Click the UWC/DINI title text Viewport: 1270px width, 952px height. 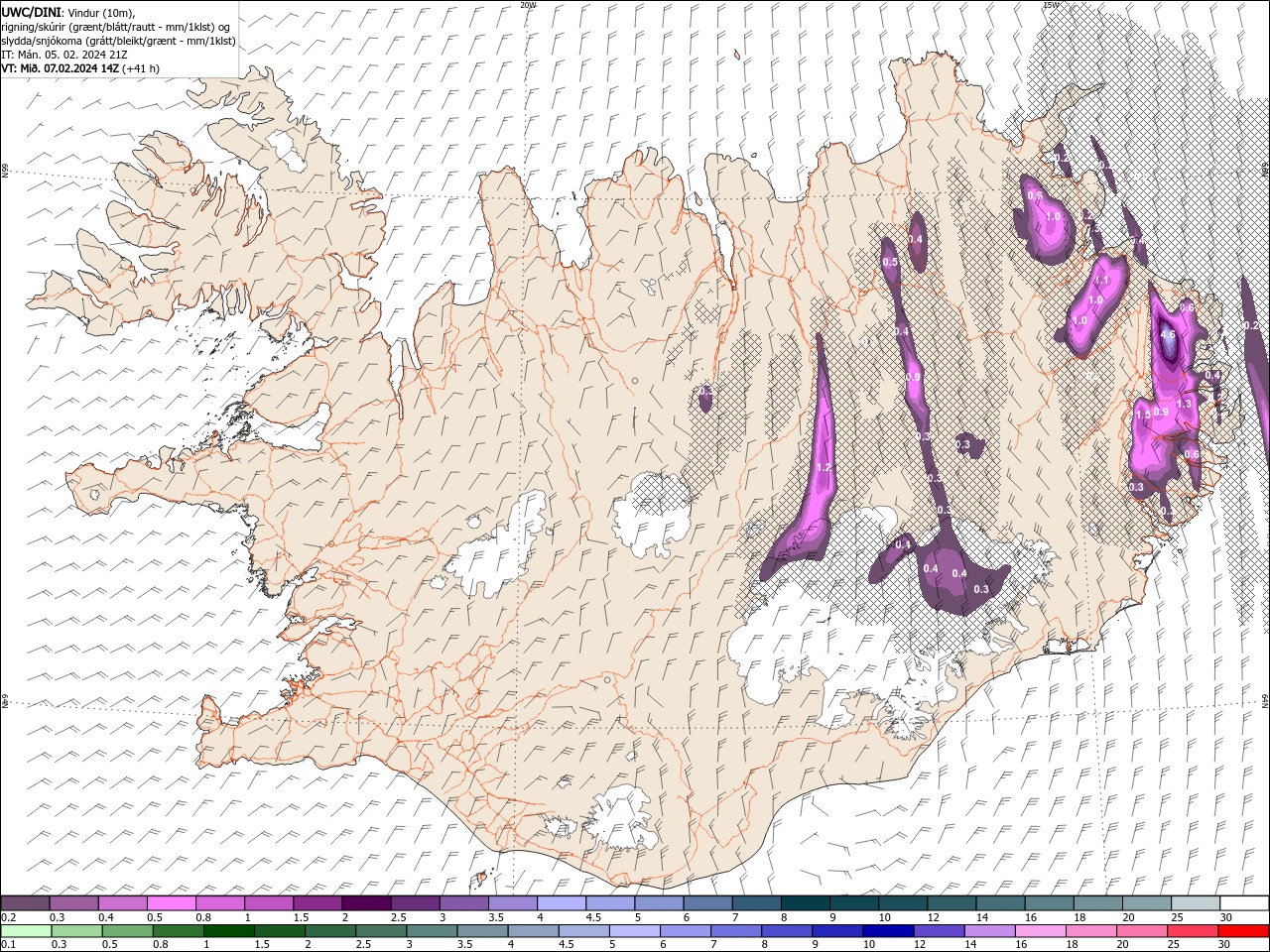click(x=32, y=11)
